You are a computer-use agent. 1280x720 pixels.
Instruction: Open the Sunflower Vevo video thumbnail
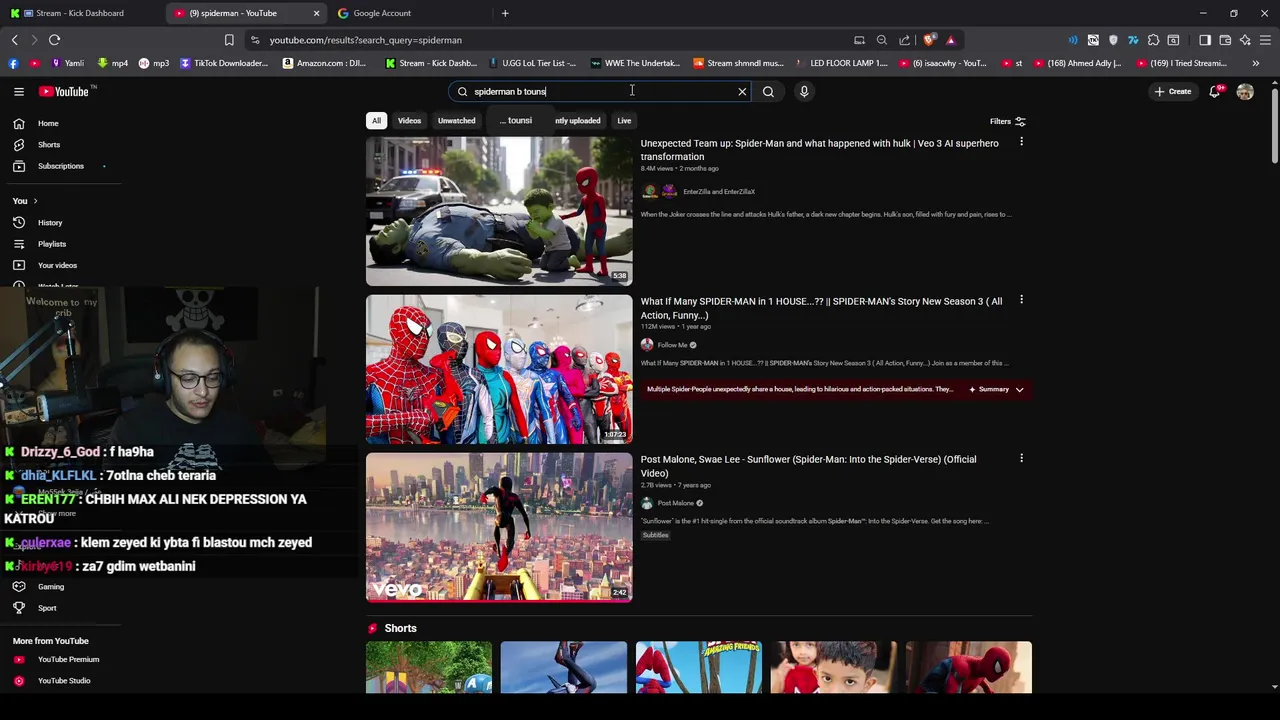499,527
